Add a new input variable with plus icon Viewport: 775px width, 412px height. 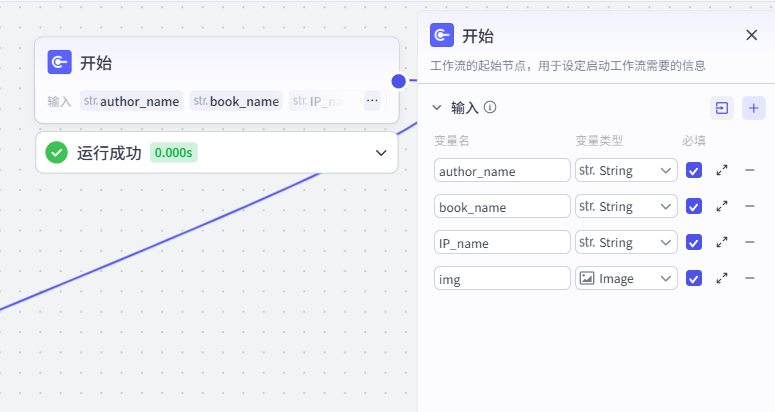pyautogui.click(x=754, y=108)
